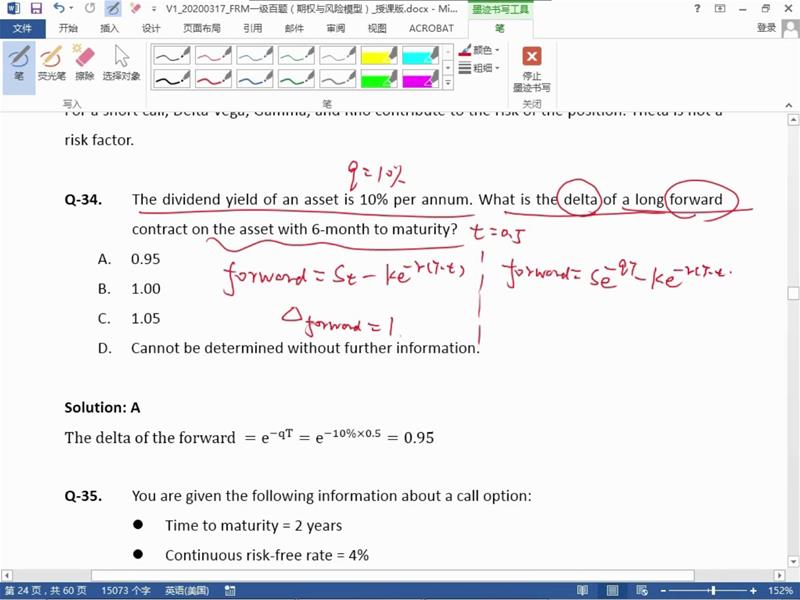Screen dimensions: 800x600
Task: Pick the thick gray pen style
Action: pyautogui.click(x=337, y=79)
